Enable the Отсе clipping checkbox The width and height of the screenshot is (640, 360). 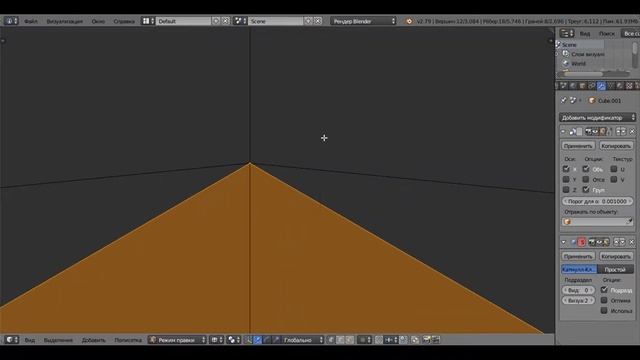tap(586, 179)
